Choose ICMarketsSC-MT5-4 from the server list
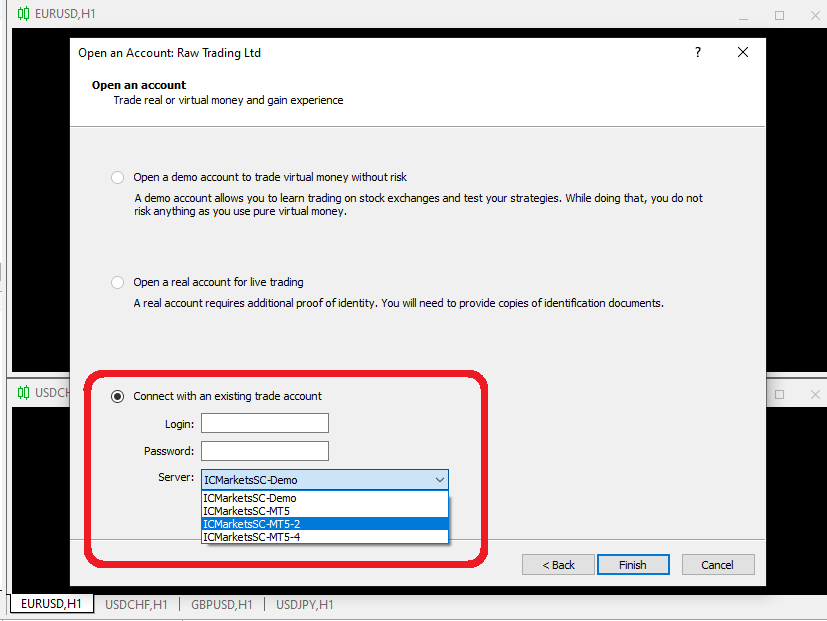The image size is (827, 621). click(x=250, y=537)
